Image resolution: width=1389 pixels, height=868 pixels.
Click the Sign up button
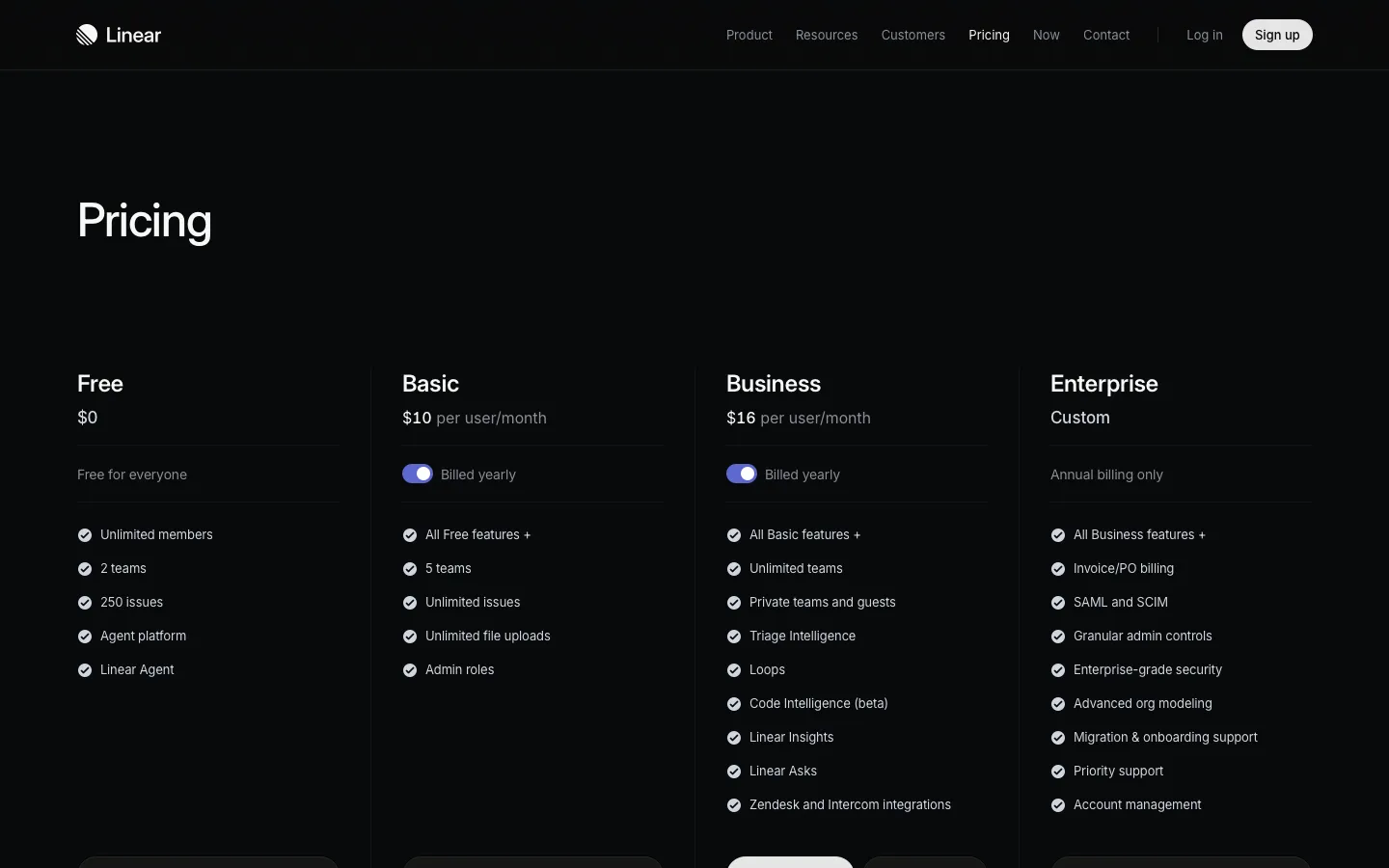pyautogui.click(x=1277, y=35)
